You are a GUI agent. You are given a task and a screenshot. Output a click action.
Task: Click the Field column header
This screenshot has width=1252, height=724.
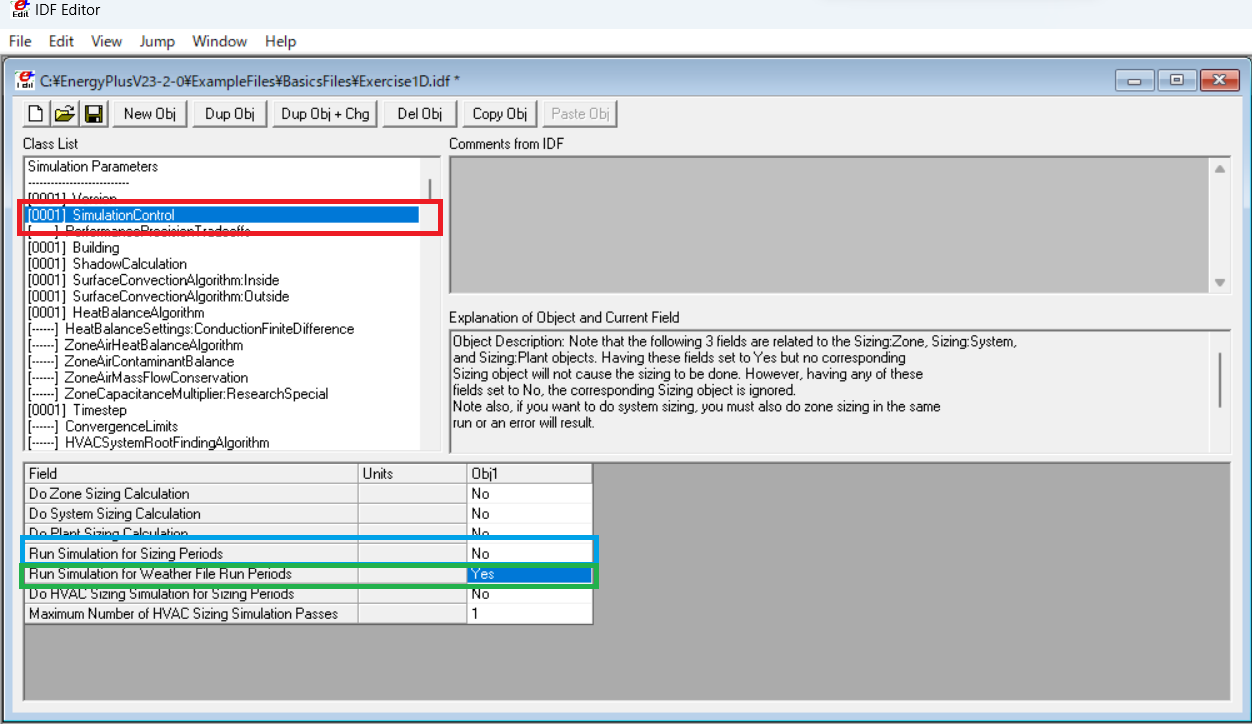pos(191,474)
